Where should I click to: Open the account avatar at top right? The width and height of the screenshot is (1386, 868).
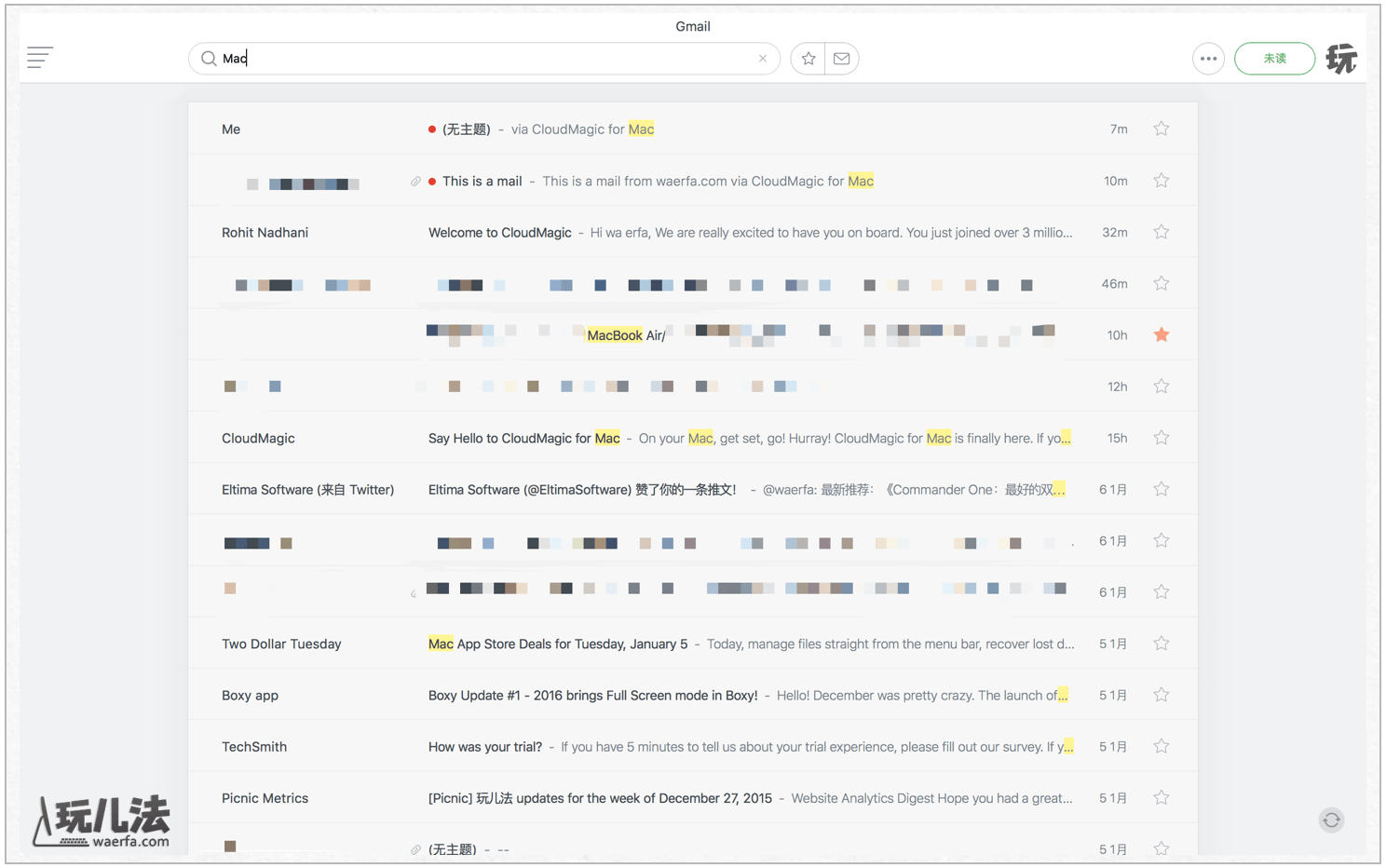[x=1341, y=59]
